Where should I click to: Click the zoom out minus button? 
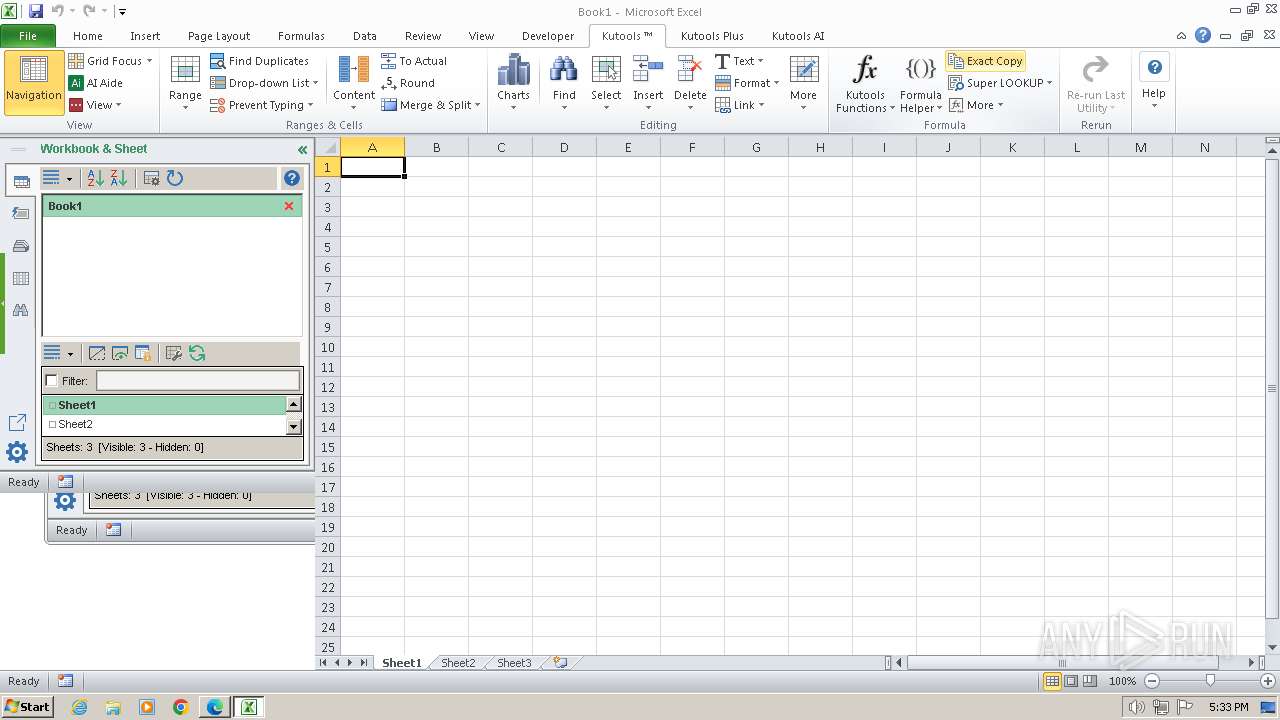coord(1151,681)
